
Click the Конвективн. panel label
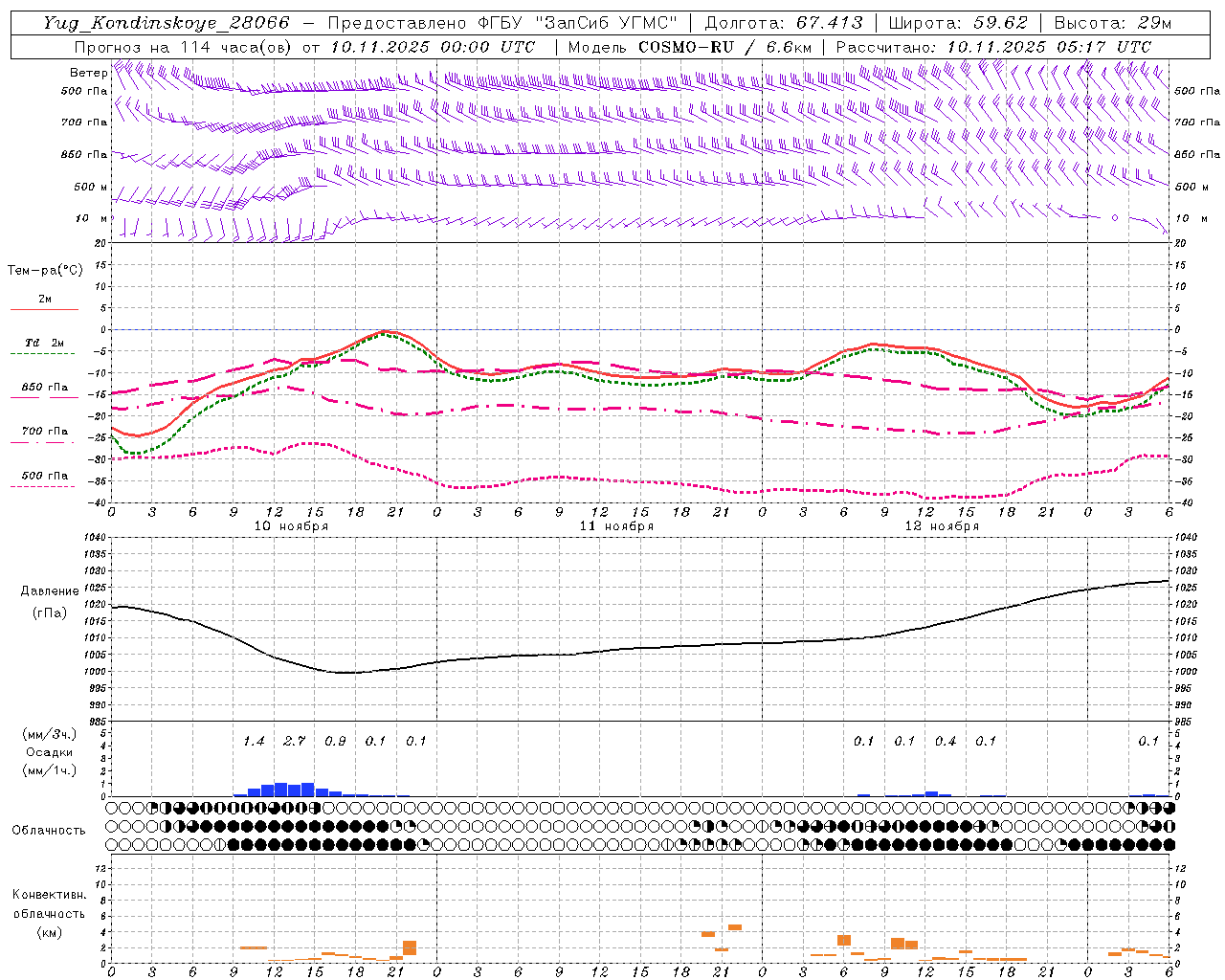[x=49, y=895]
